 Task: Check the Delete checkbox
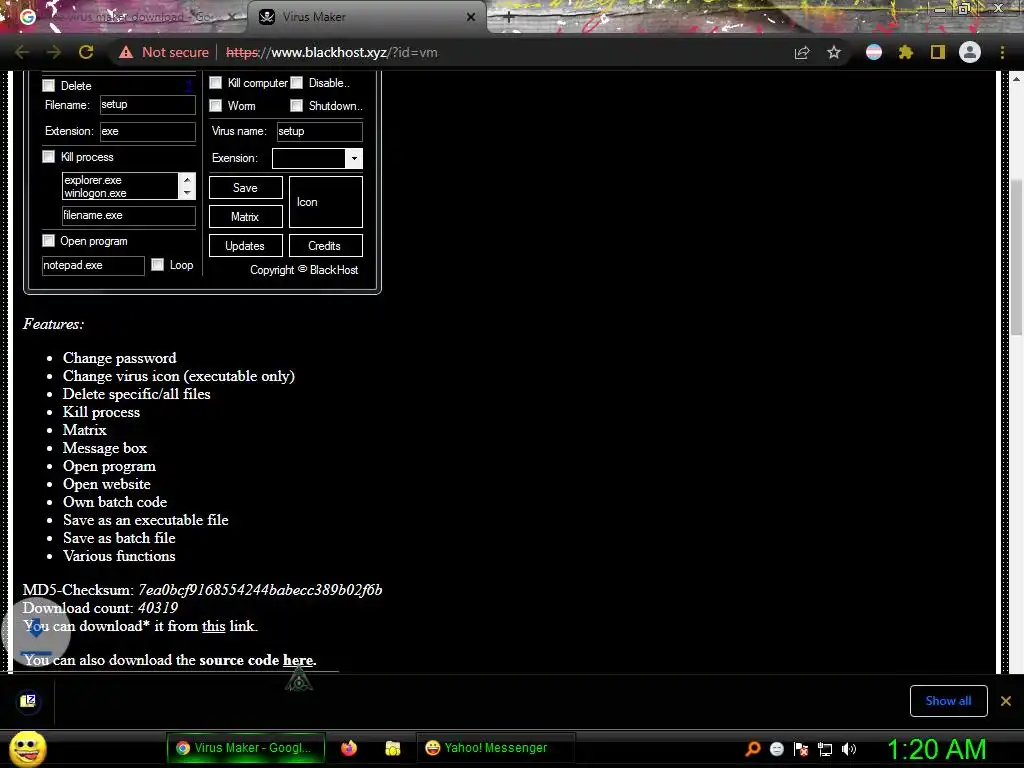click(49, 86)
